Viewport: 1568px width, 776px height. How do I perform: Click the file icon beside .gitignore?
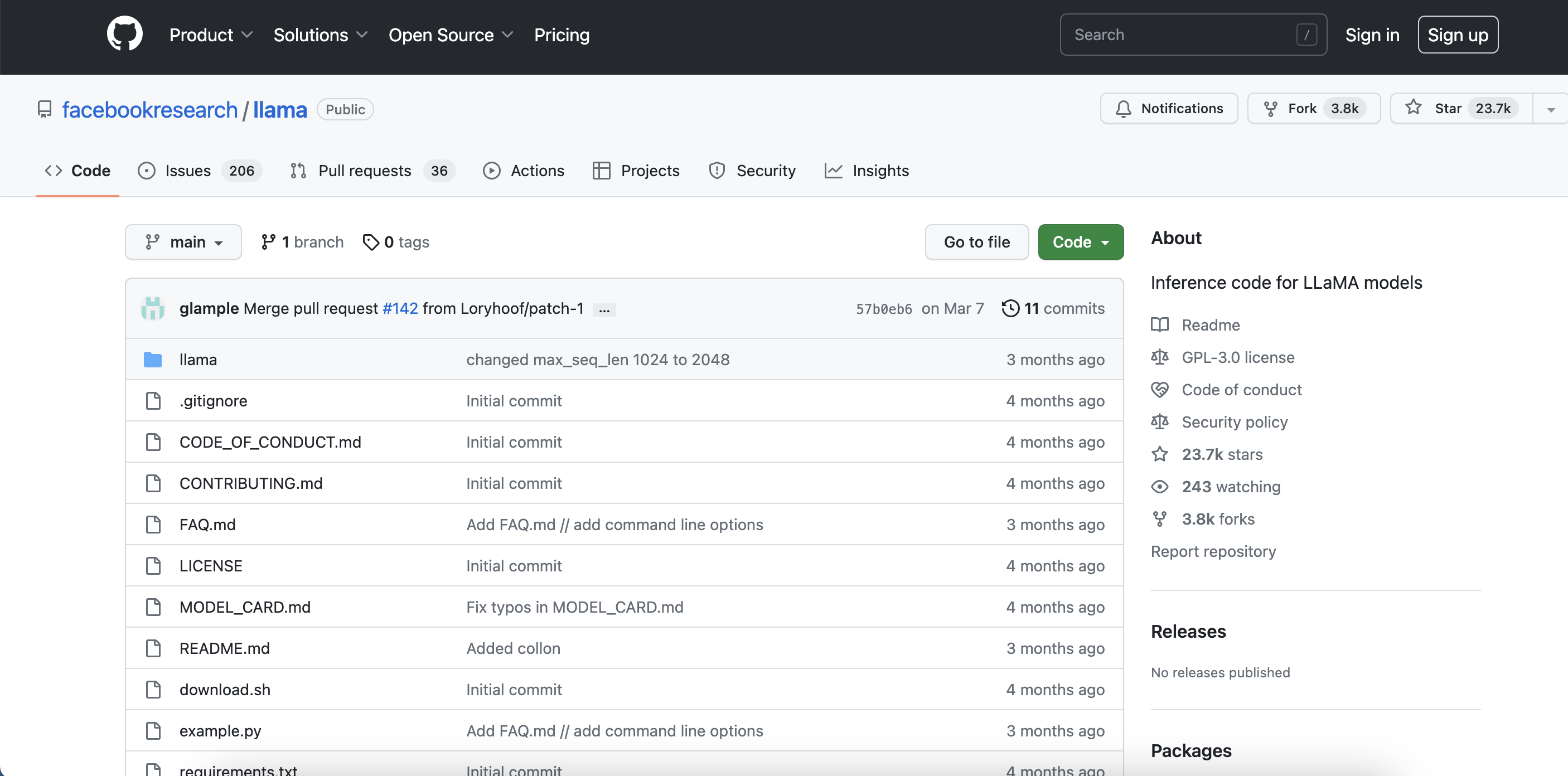[153, 401]
